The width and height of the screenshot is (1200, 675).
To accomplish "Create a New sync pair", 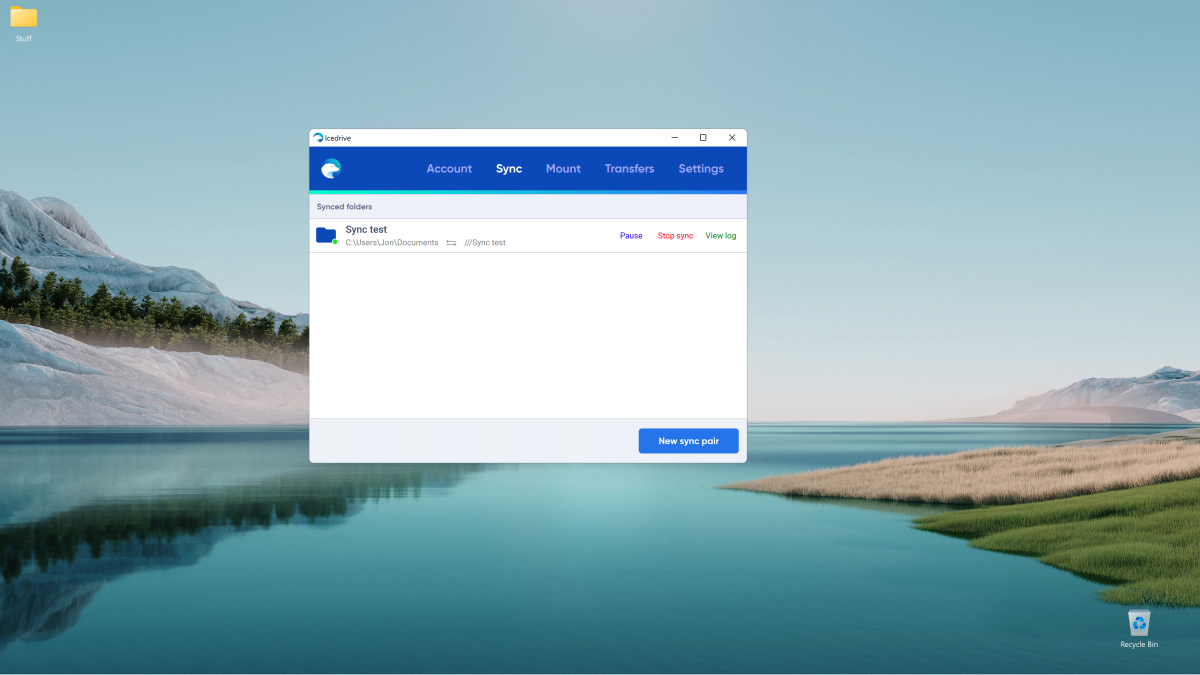I will pos(688,441).
